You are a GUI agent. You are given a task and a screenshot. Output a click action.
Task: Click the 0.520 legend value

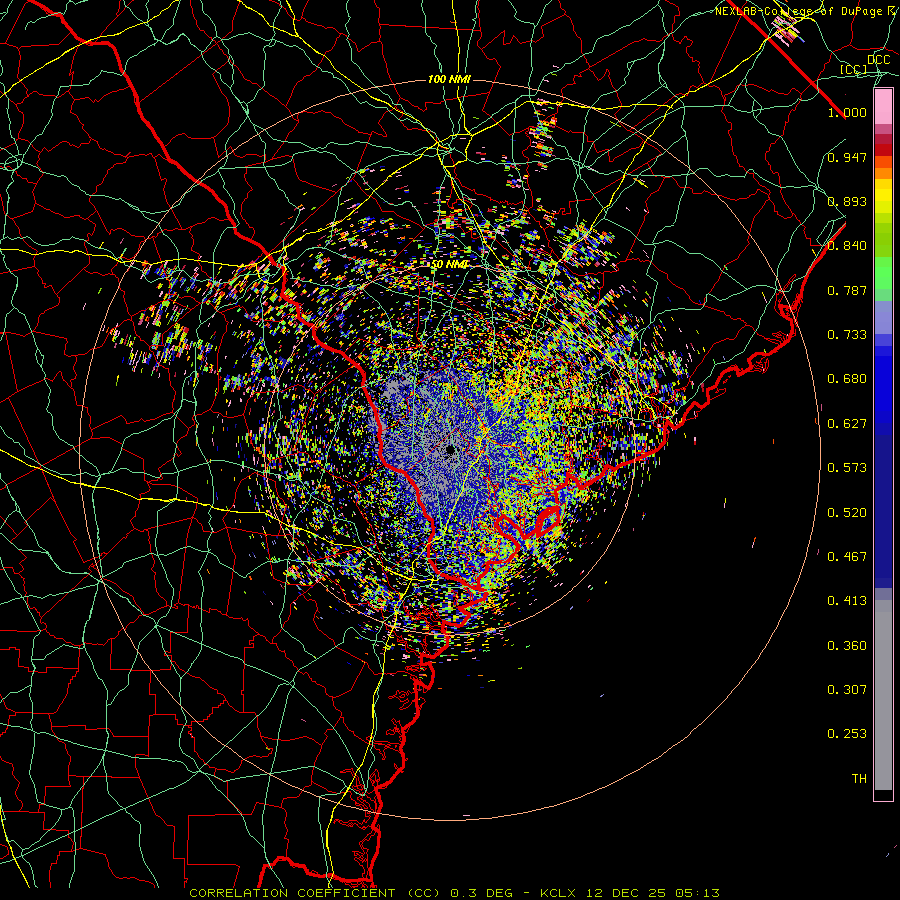tap(847, 513)
